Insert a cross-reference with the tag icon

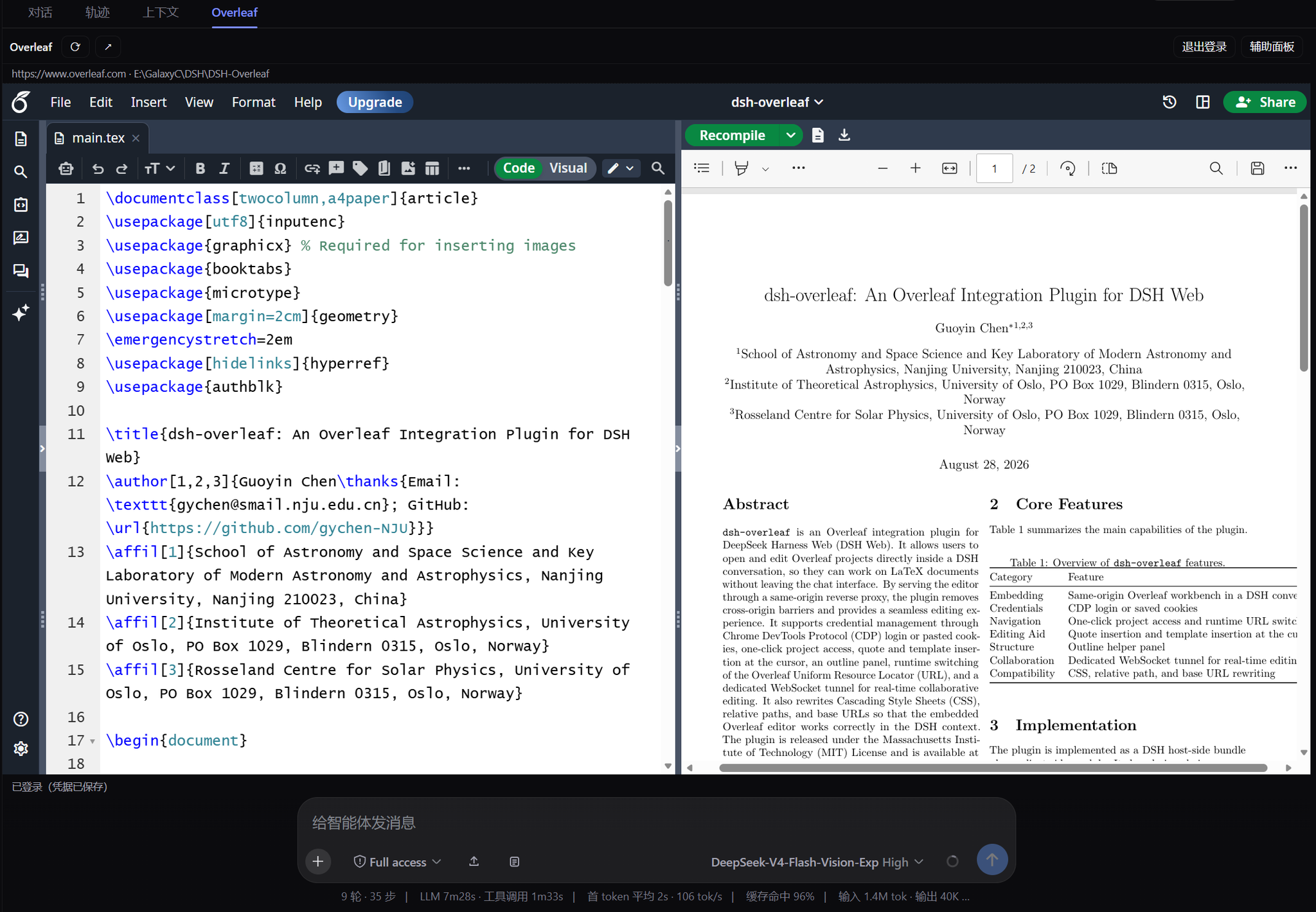[360, 168]
